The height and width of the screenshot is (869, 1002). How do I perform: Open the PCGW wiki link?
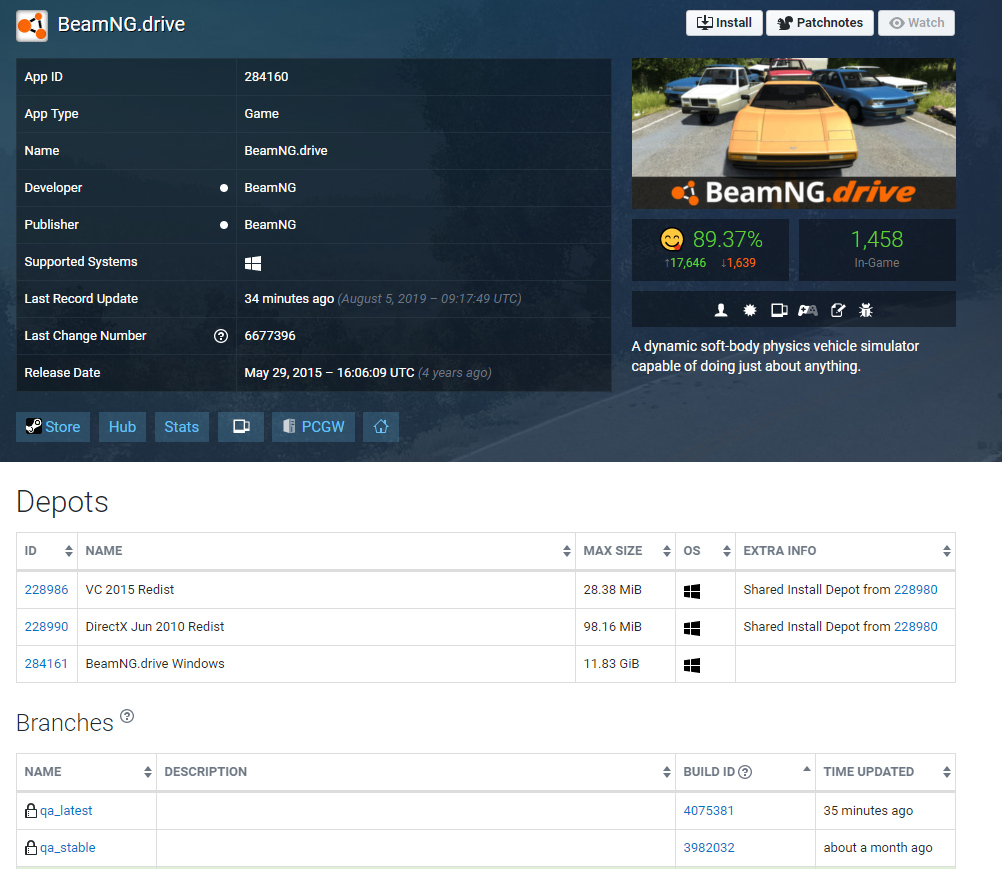[313, 427]
